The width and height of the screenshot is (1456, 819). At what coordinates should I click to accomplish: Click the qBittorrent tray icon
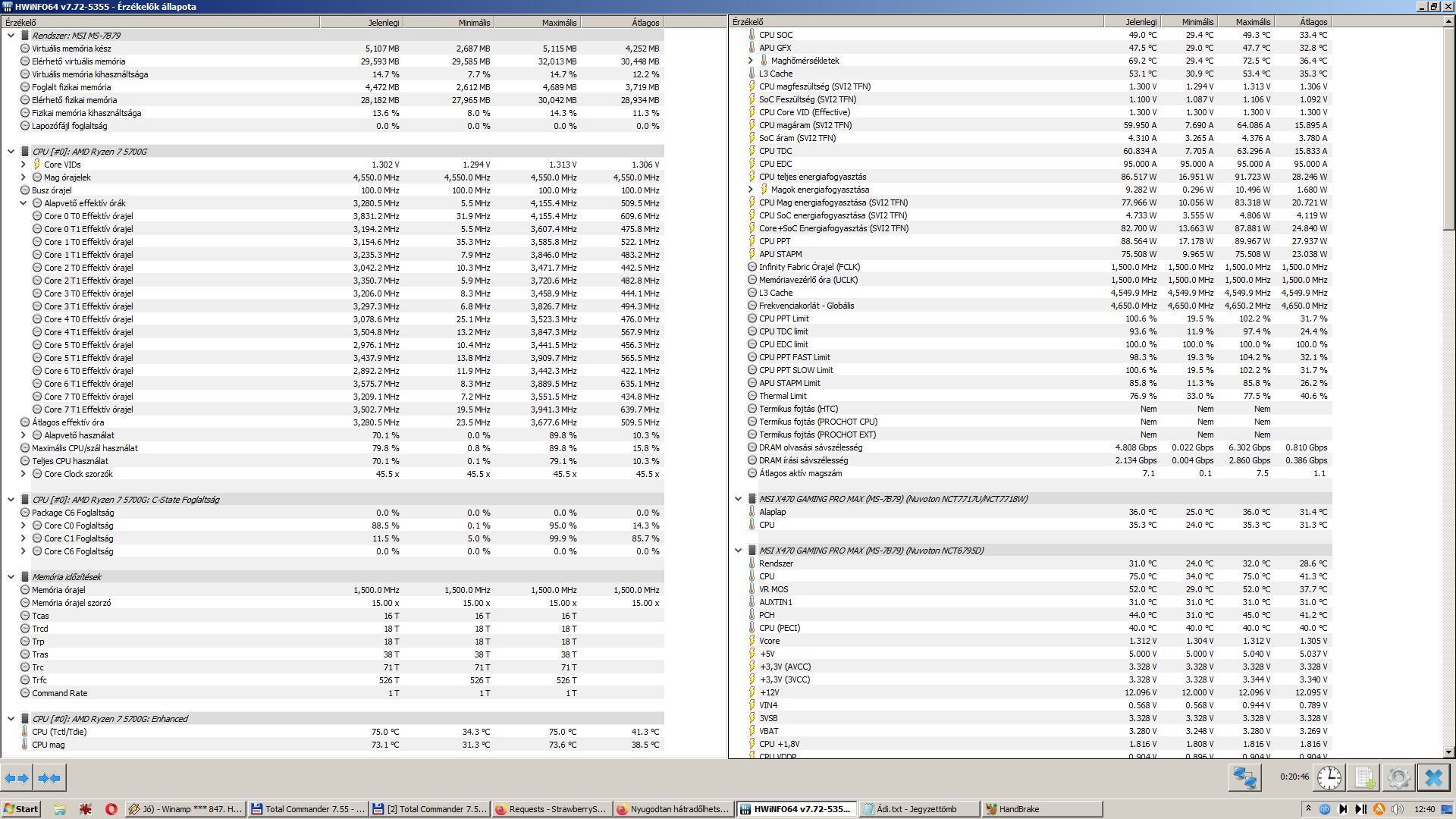click(1326, 809)
